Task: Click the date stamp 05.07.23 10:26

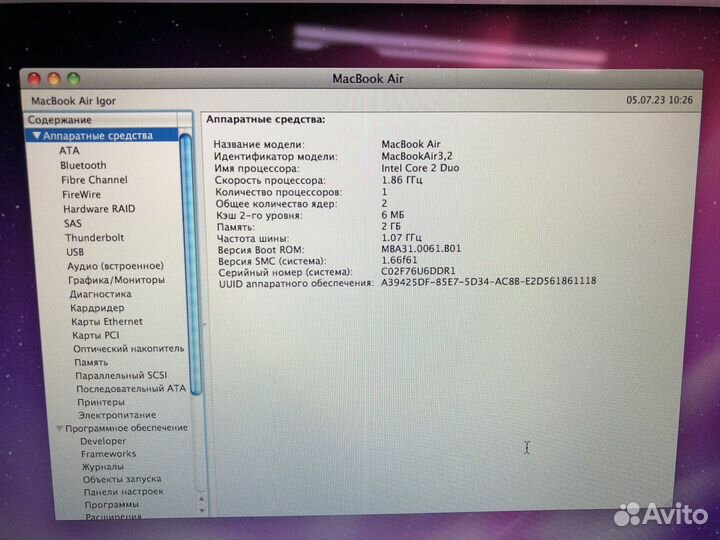Action: [659, 100]
